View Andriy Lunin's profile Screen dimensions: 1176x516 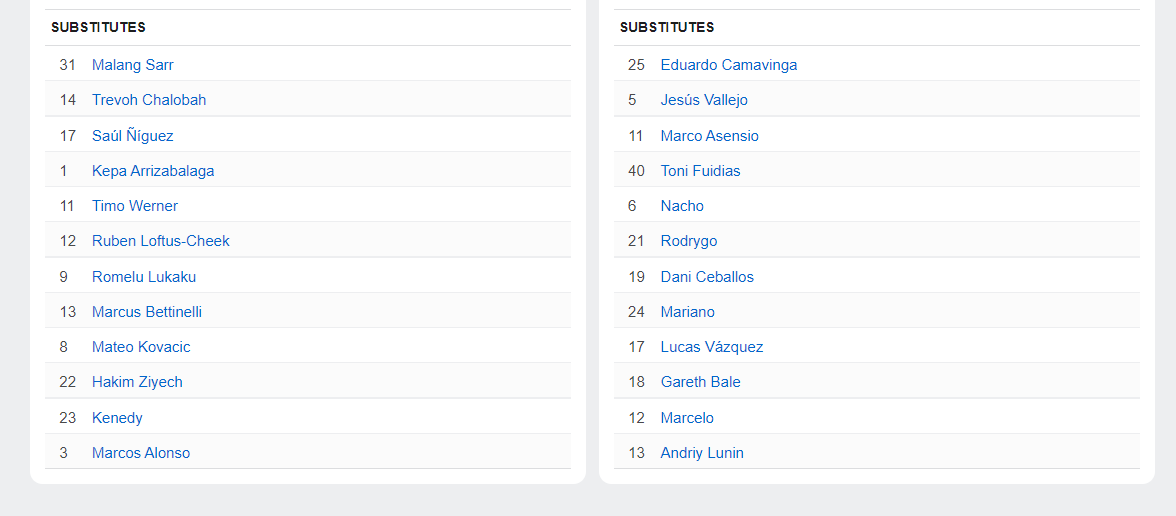point(702,453)
